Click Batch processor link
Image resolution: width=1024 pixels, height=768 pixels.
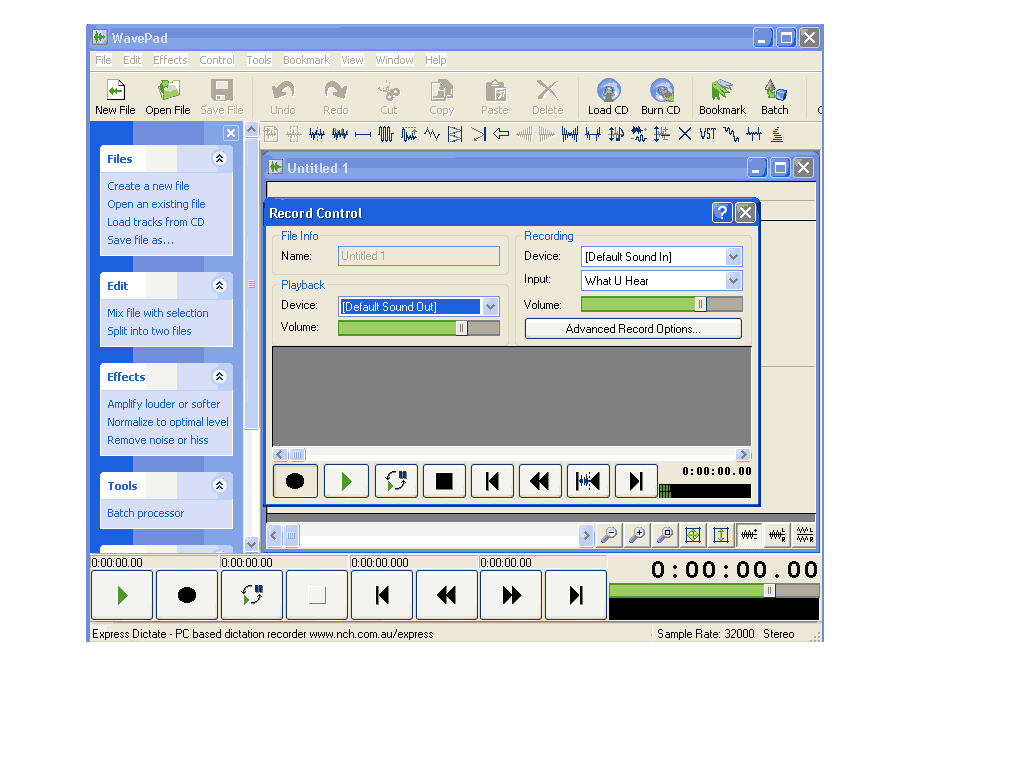pos(146,513)
